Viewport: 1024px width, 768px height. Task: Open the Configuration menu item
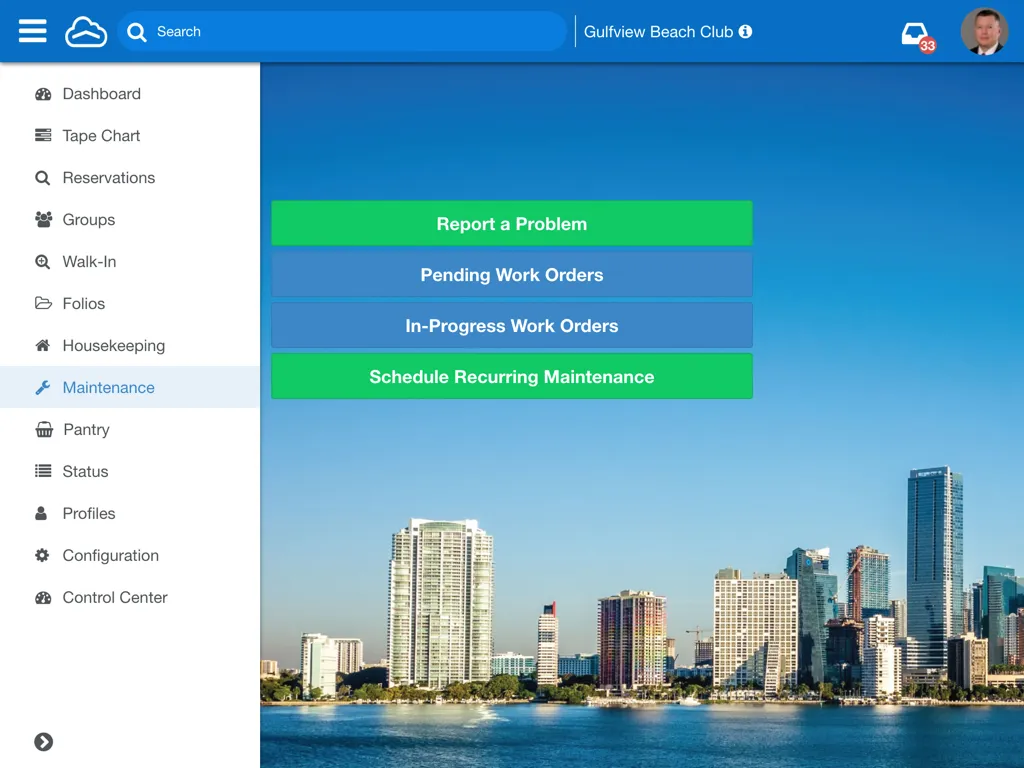click(x=130, y=555)
